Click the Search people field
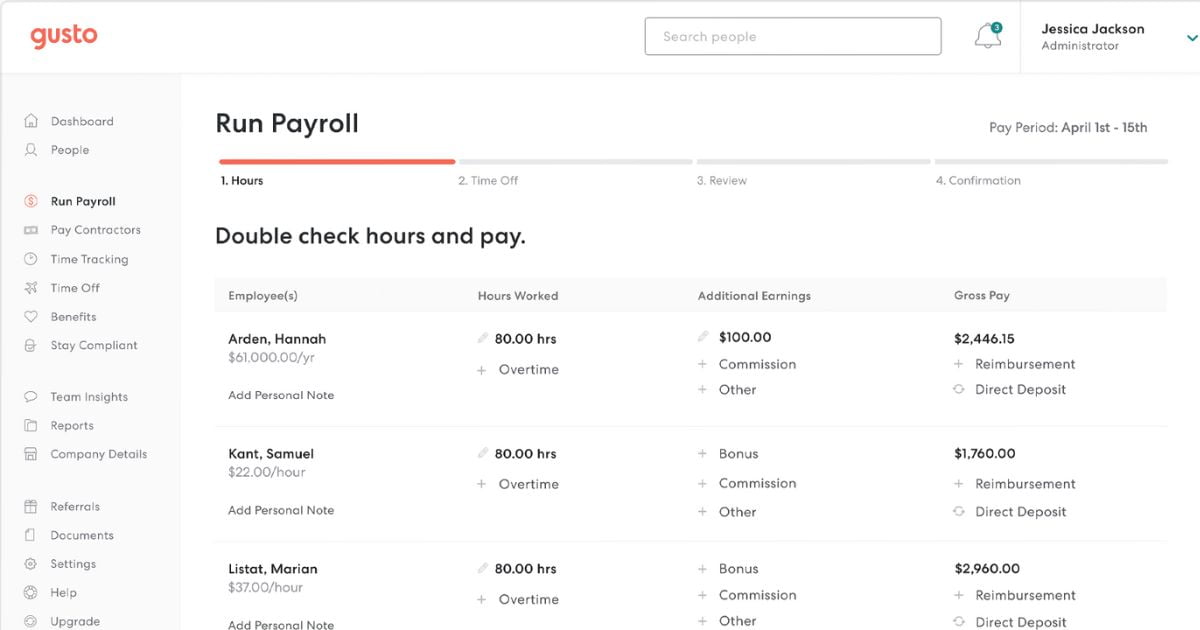The width and height of the screenshot is (1200, 630). (x=793, y=36)
